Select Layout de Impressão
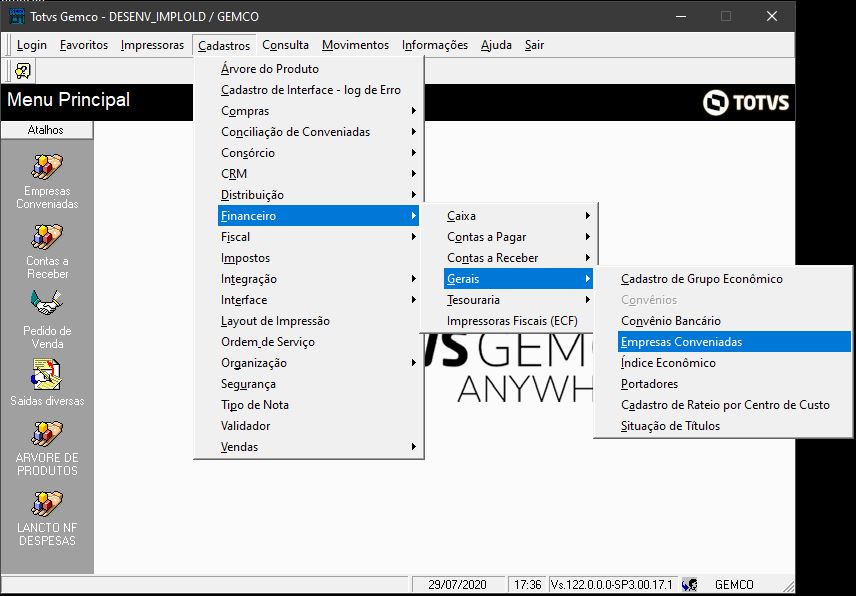The image size is (856, 596). 318,321
